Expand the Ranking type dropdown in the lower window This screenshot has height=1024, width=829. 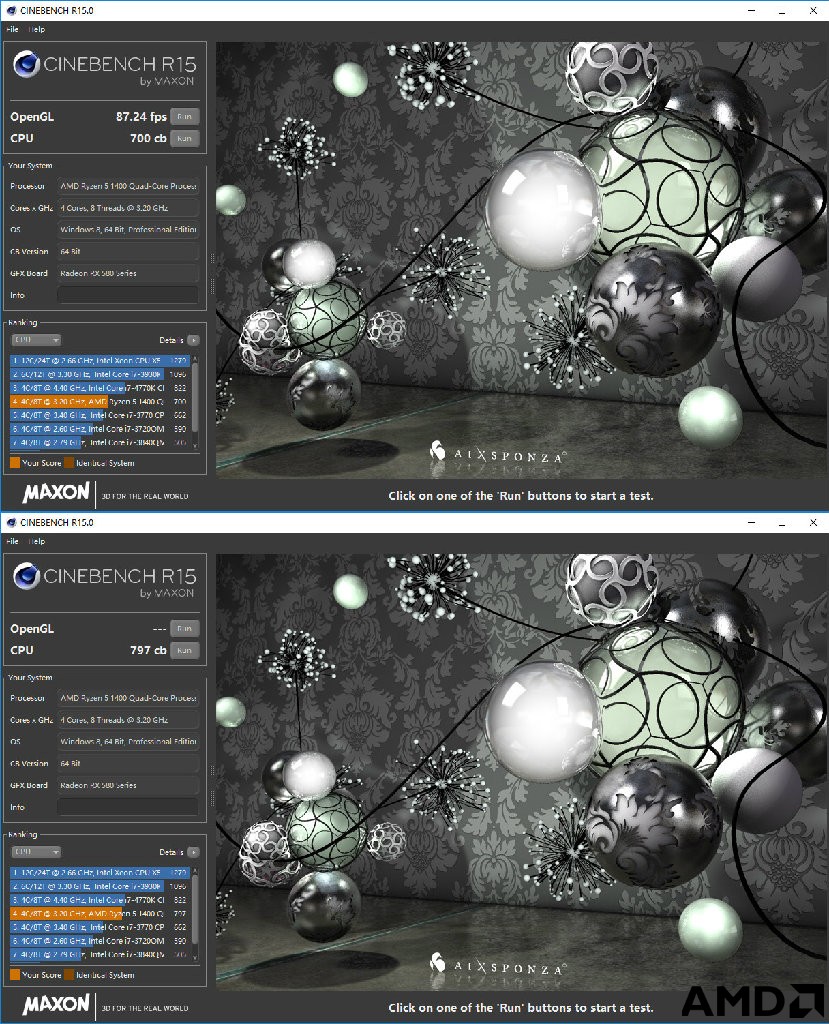pos(36,852)
